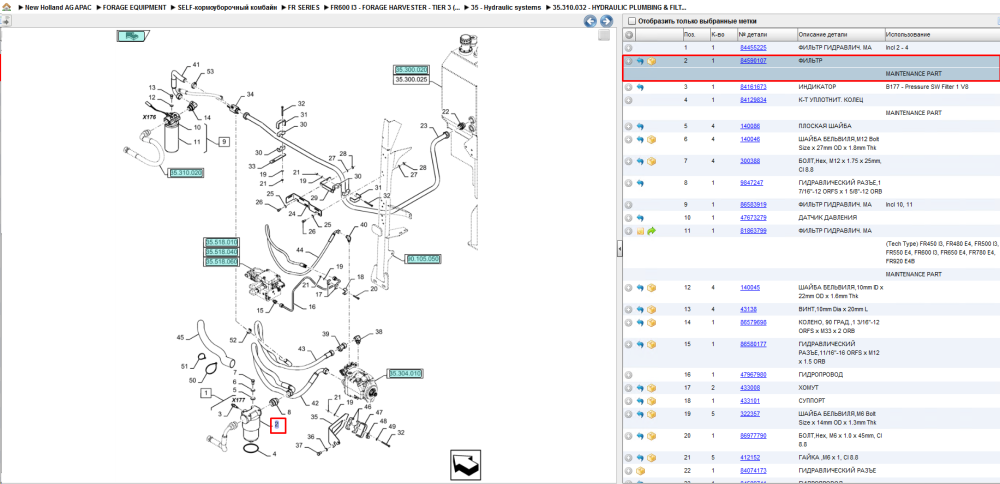Open part number link 86579698
This screenshot has height=484, width=1000.
[753, 323]
